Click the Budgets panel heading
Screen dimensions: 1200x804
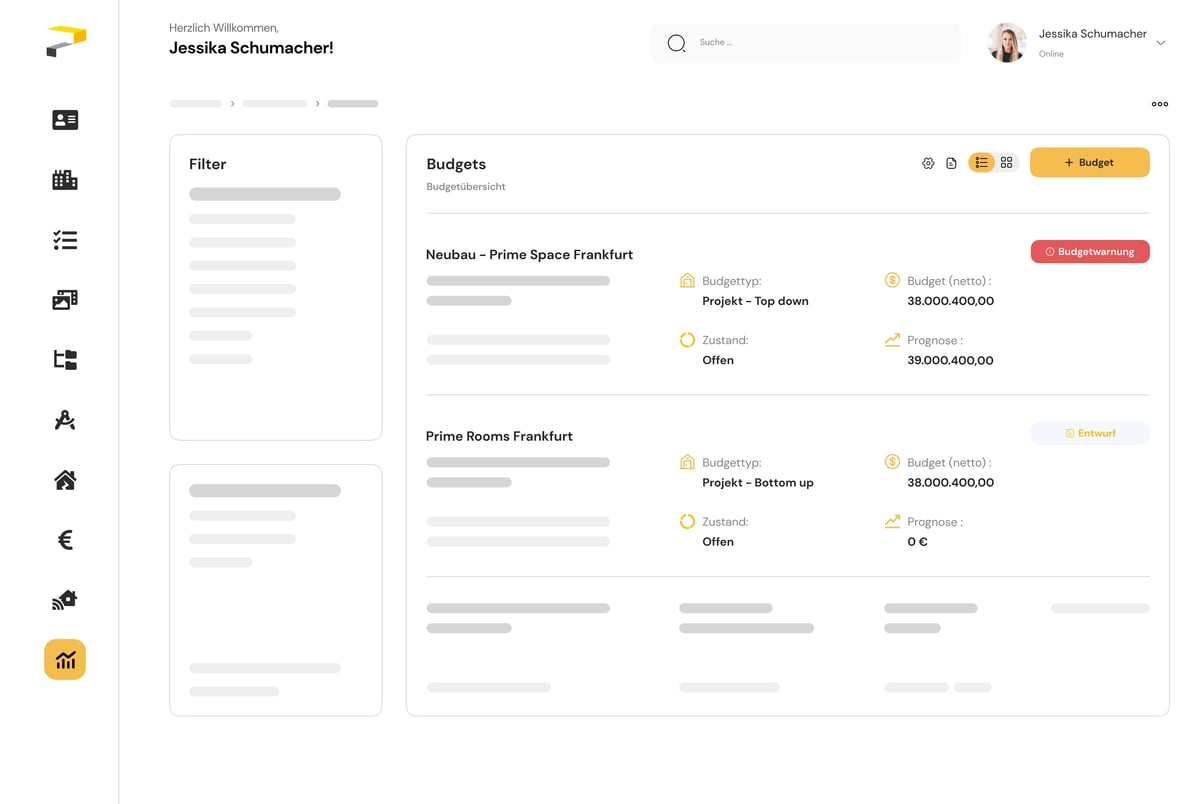[x=456, y=164]
